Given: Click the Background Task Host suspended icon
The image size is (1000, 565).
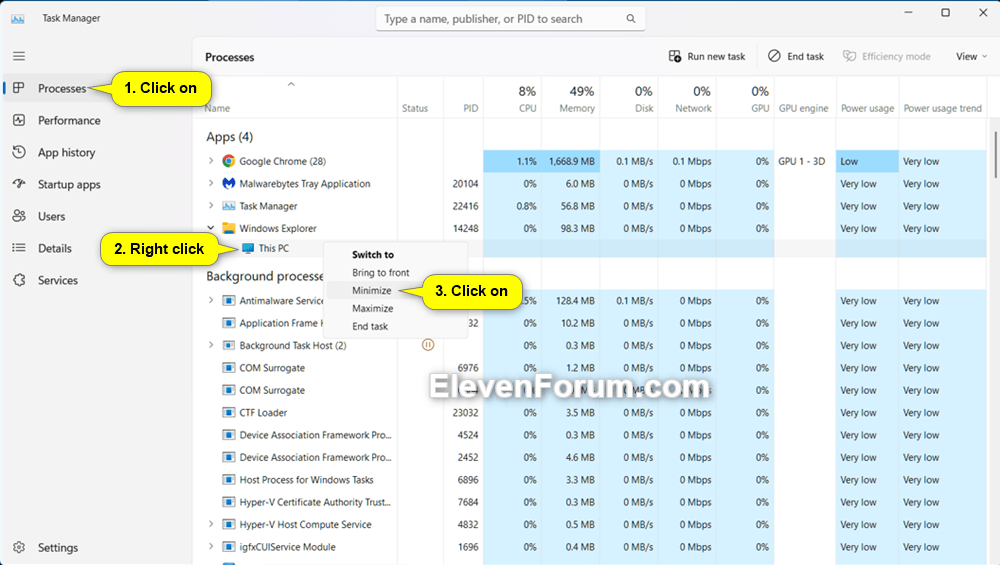Looking at the screenshot, I should point(428,345).
